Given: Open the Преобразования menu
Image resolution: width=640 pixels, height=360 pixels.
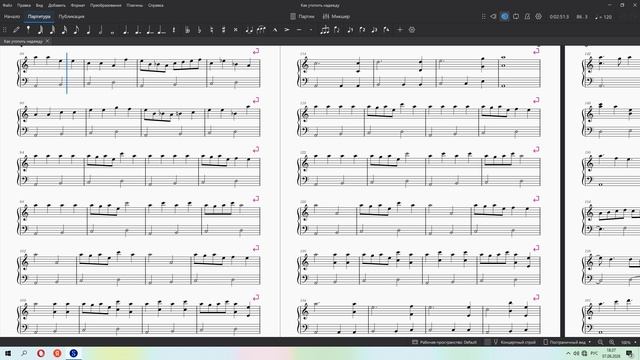Looking at the screenshot, I should click(106, 5).
